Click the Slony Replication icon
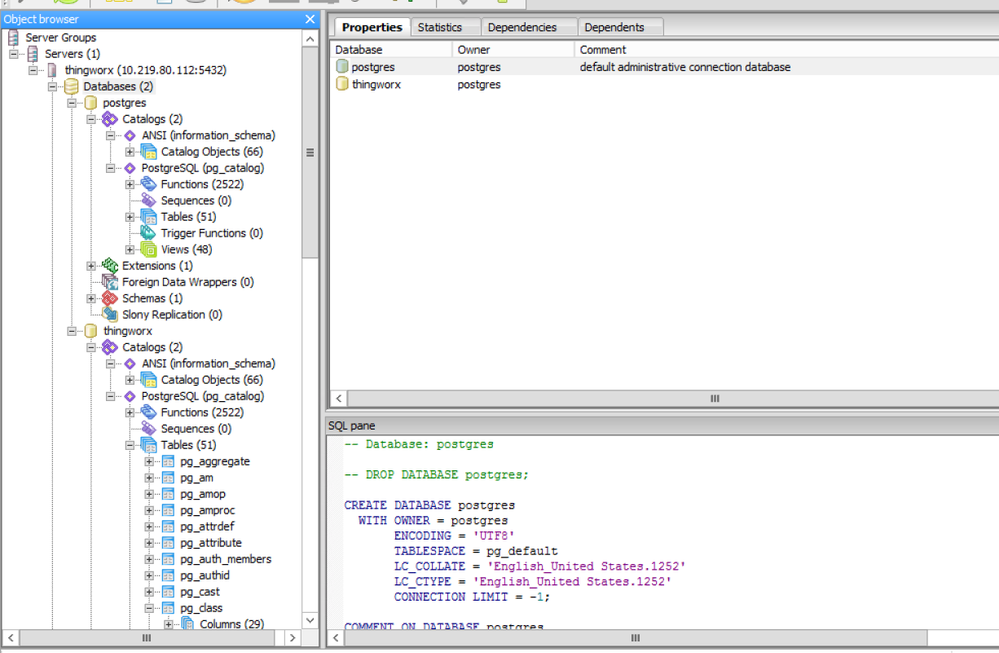 [108, 314]
